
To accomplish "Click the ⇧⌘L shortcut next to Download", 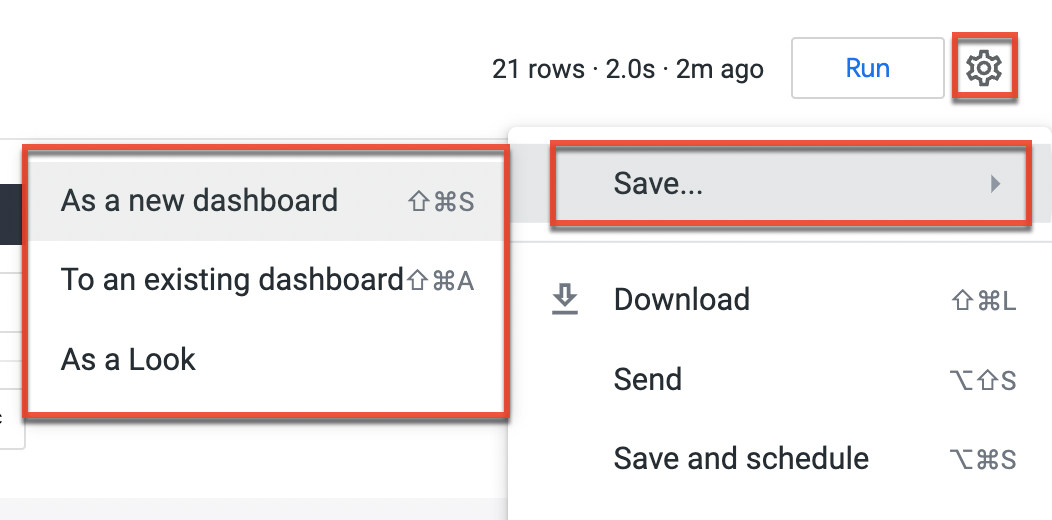I will click(x=982, y=301).
